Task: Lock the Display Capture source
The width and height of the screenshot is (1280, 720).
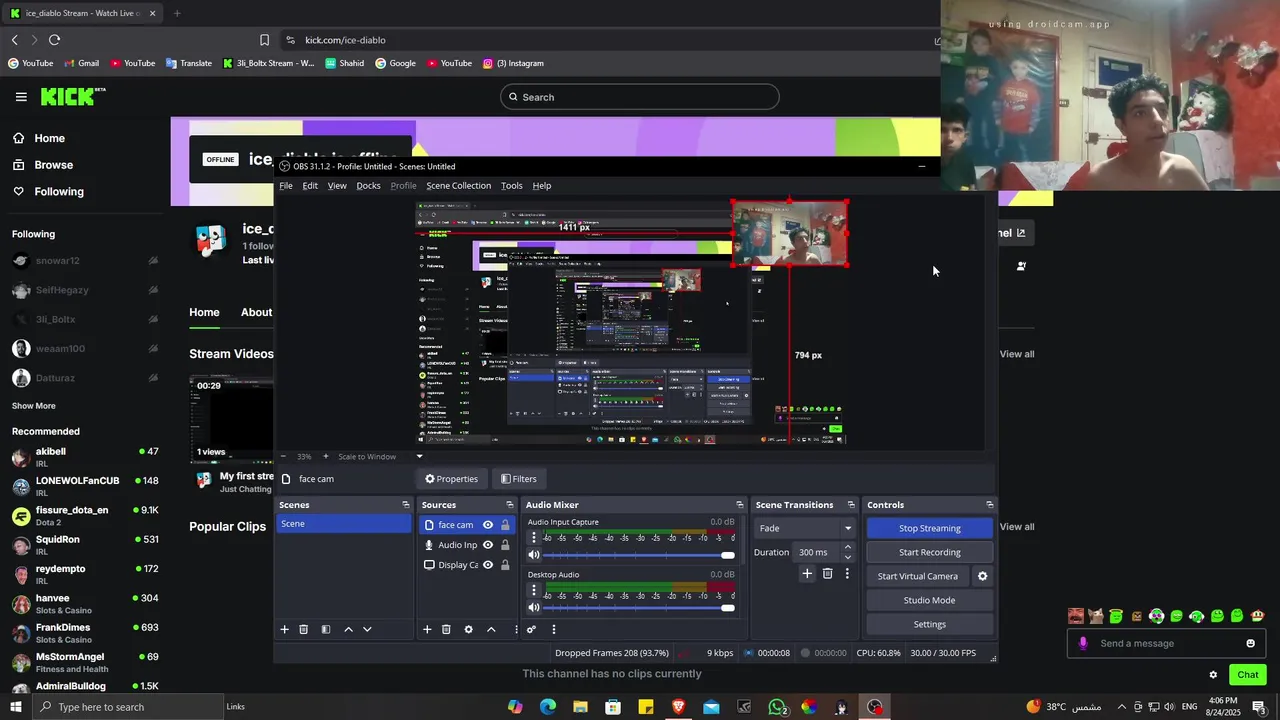Action: pyautogui.click(x=505, y=565)
